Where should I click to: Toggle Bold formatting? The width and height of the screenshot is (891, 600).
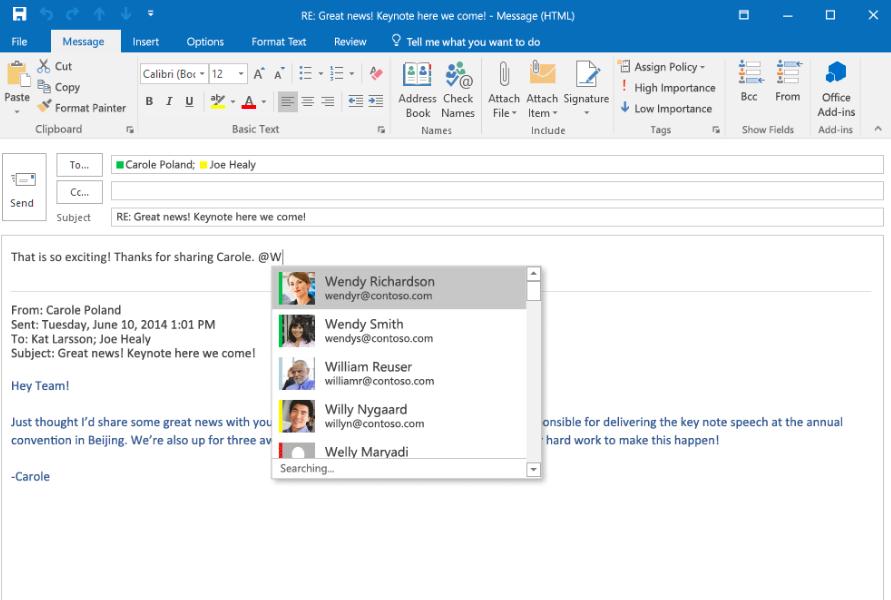point(149,101)
